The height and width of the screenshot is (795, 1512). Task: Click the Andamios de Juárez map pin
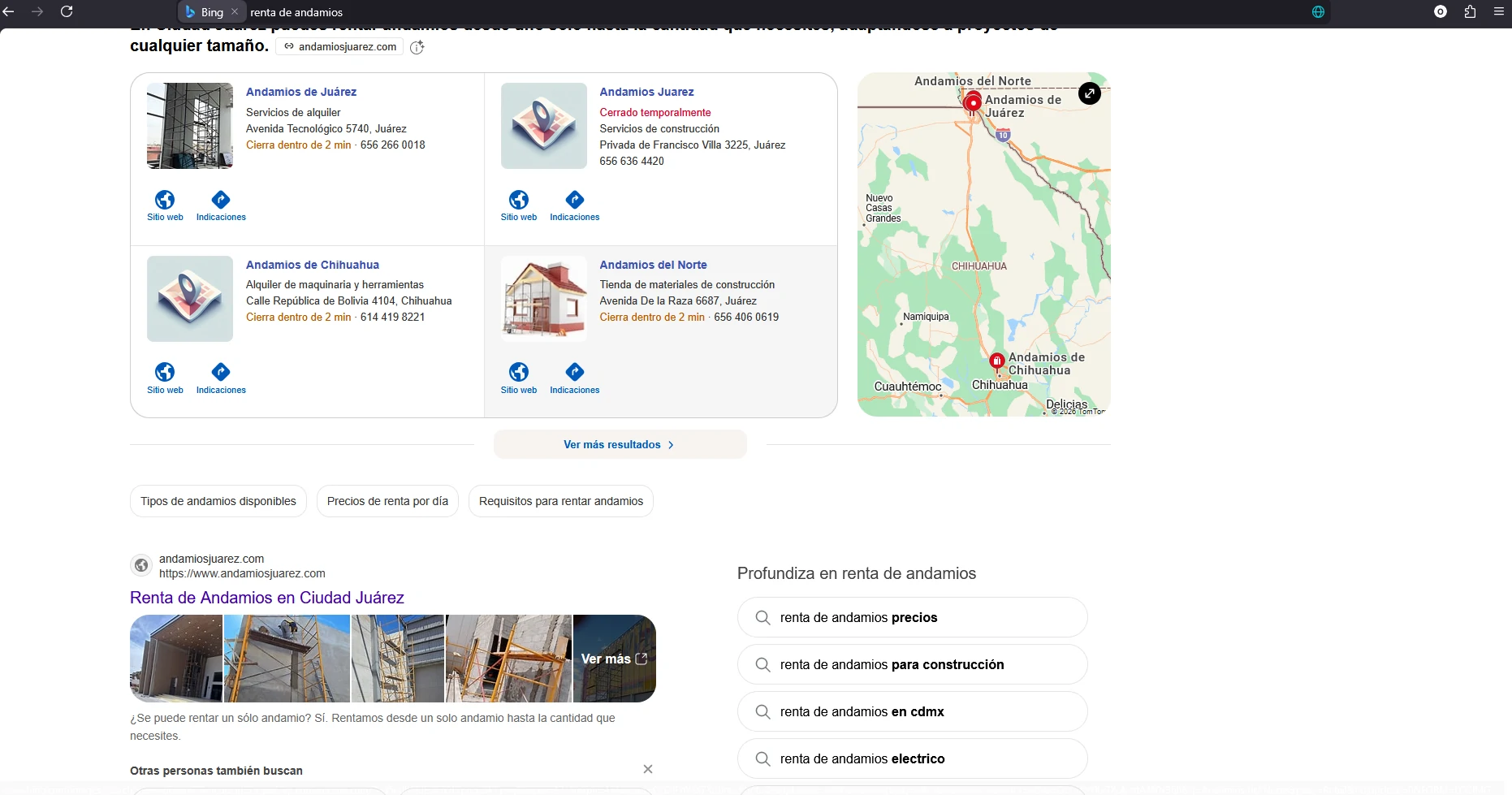[973, 103]
